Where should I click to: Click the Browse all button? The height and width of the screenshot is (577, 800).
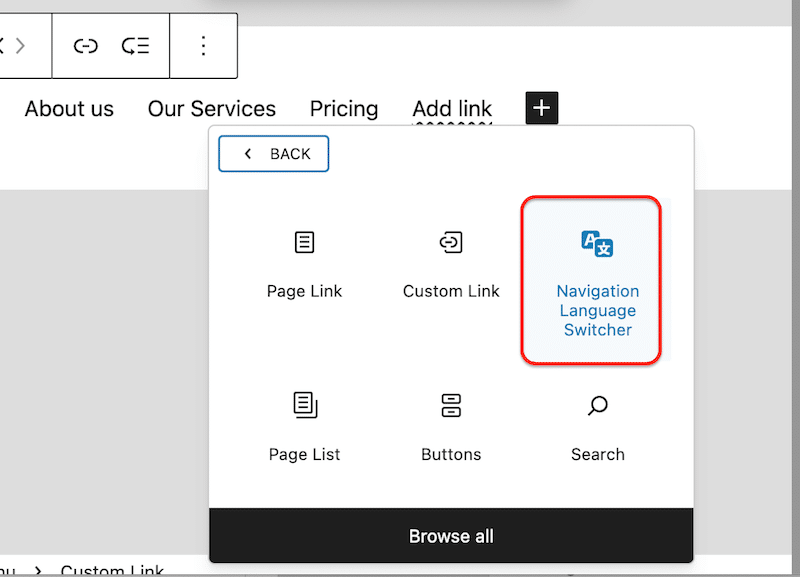(x=451, y=536)
